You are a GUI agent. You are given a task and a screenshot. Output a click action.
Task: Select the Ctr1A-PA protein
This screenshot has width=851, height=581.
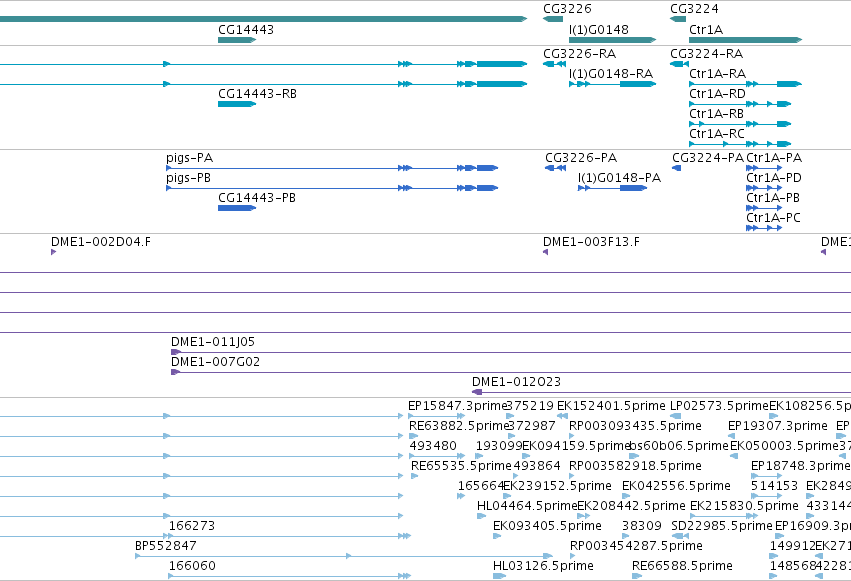tap(764, 168)
